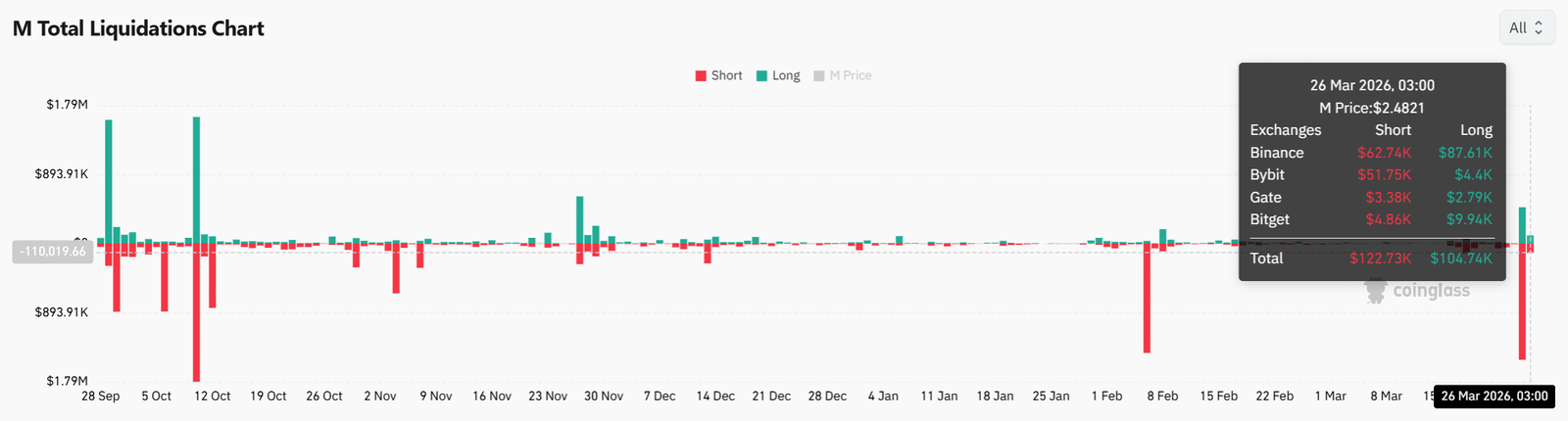Click the coinglass watermark logo icon

(1377, 290)
